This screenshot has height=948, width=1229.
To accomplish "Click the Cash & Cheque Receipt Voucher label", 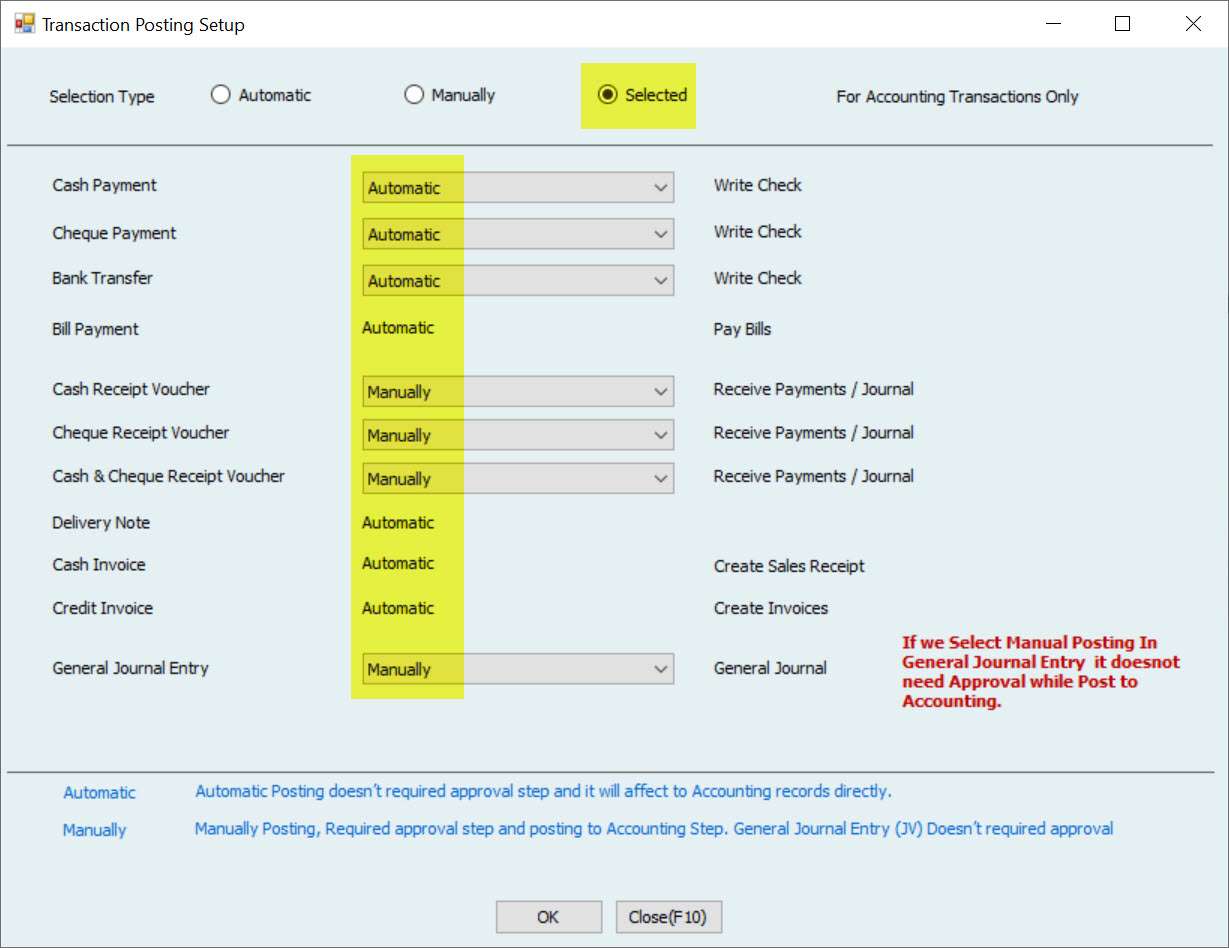I will pos(168,476).
